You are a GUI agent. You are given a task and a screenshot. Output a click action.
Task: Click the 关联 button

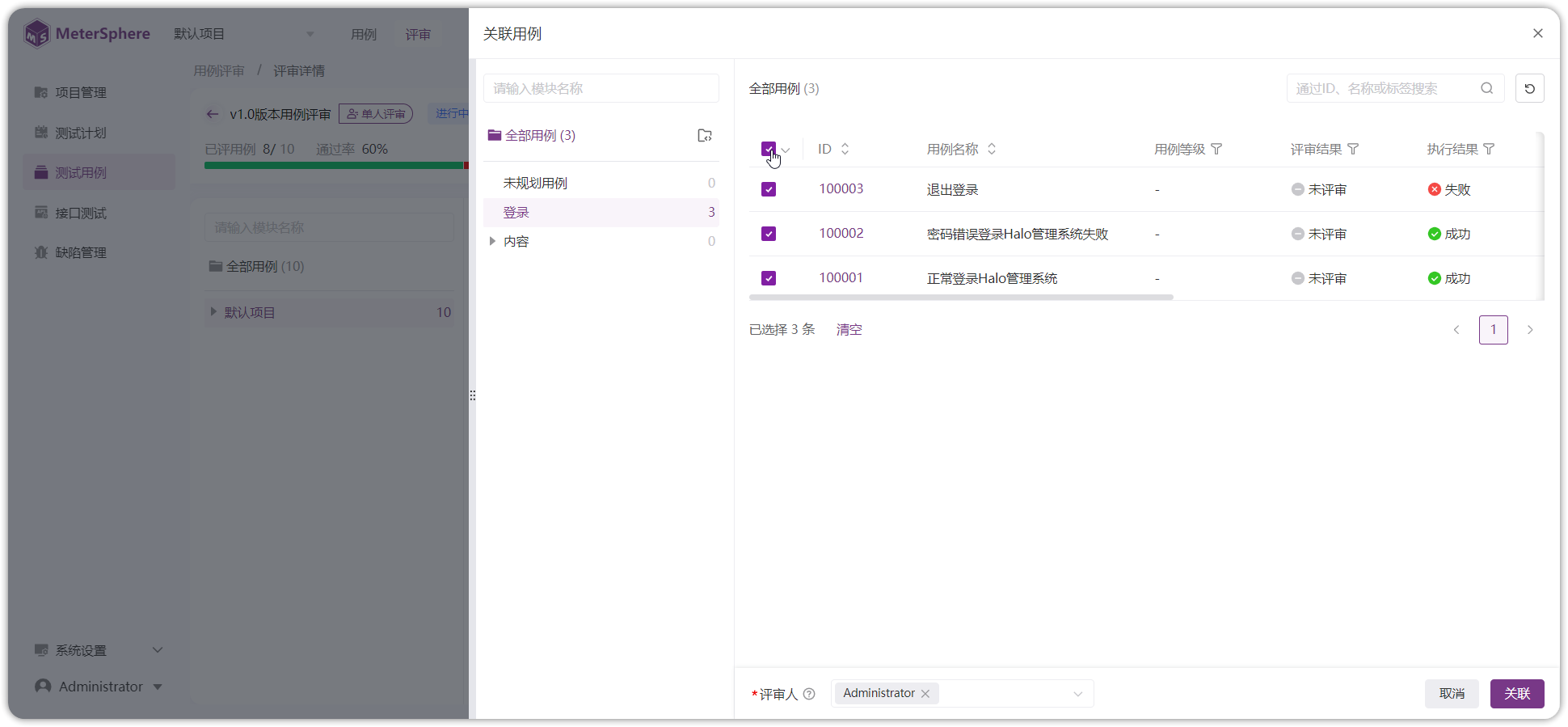coord(1517,694)
